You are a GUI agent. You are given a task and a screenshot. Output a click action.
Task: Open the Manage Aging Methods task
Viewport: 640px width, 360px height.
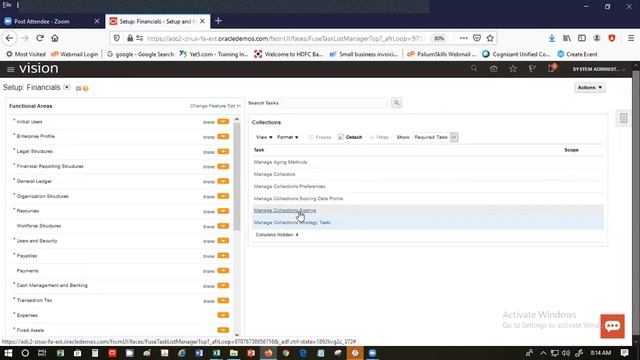[x=280, y=162]
